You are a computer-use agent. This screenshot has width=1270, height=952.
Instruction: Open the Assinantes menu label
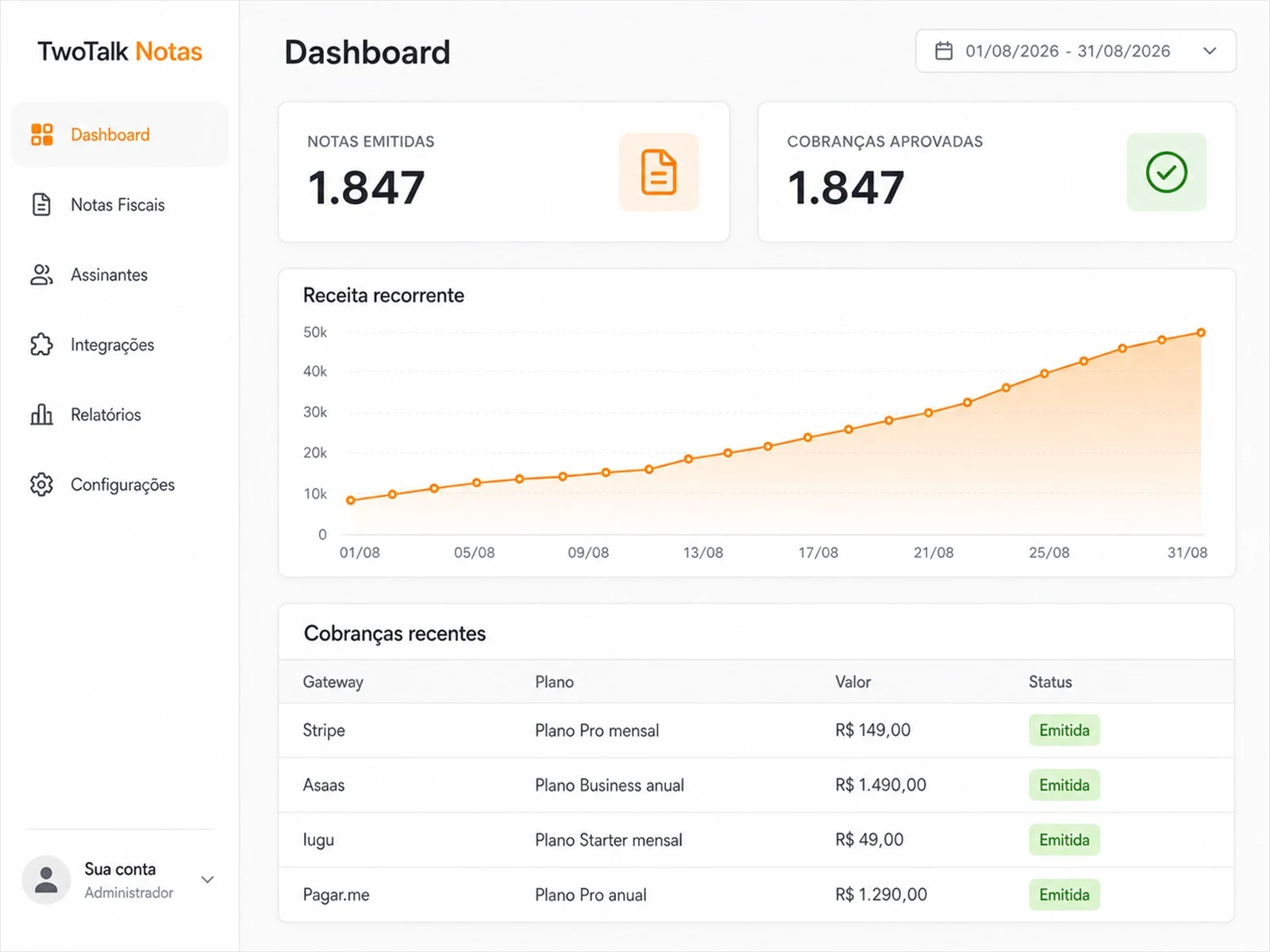[109, 274]
